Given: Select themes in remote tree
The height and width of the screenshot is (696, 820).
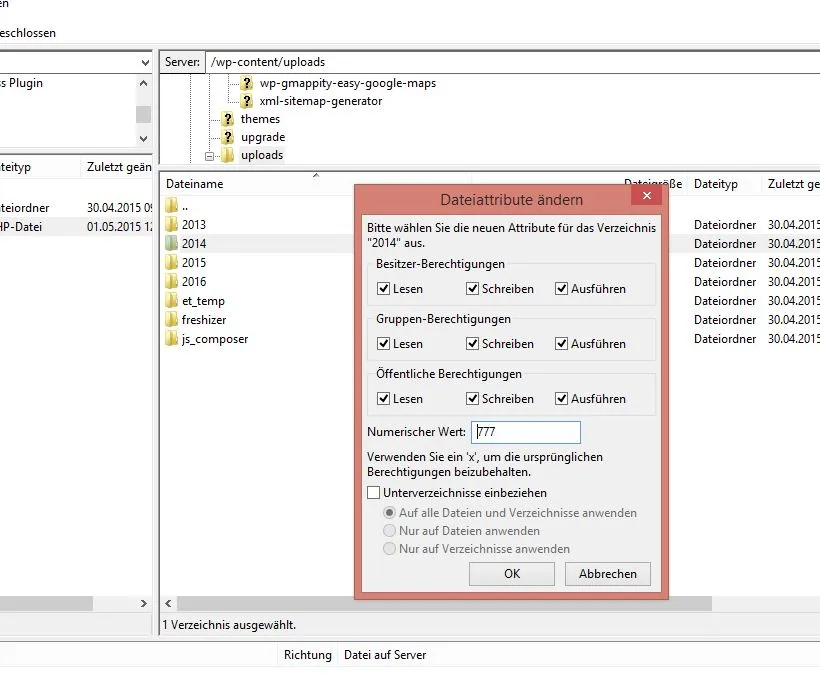Looking at the screenshot, I should point(260,119).
